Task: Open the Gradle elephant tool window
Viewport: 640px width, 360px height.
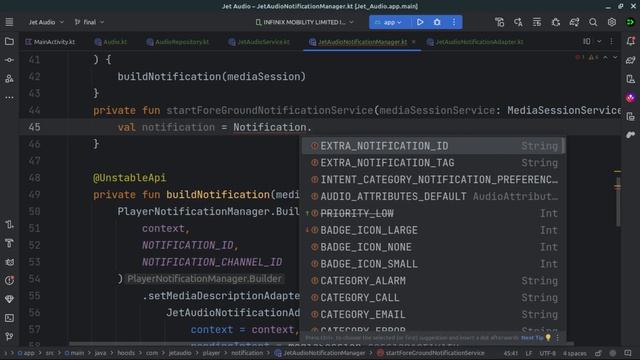Action: pyautogui.click(x=631, y=60)
